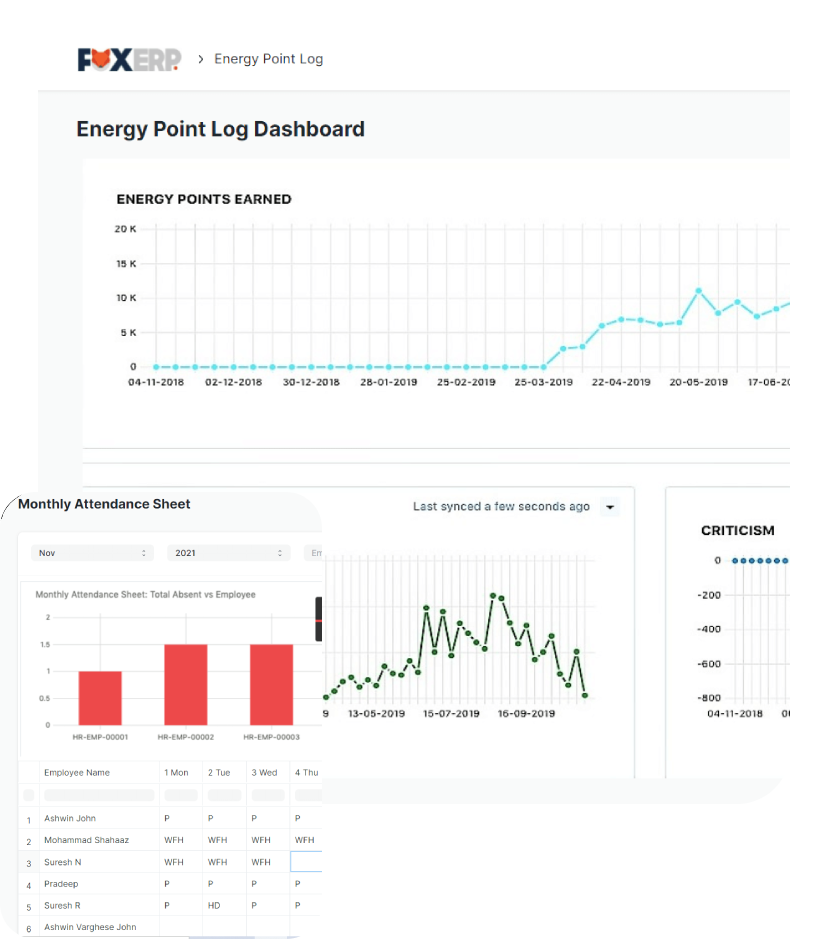Open the Nov month dropdown

click(91, 553)
